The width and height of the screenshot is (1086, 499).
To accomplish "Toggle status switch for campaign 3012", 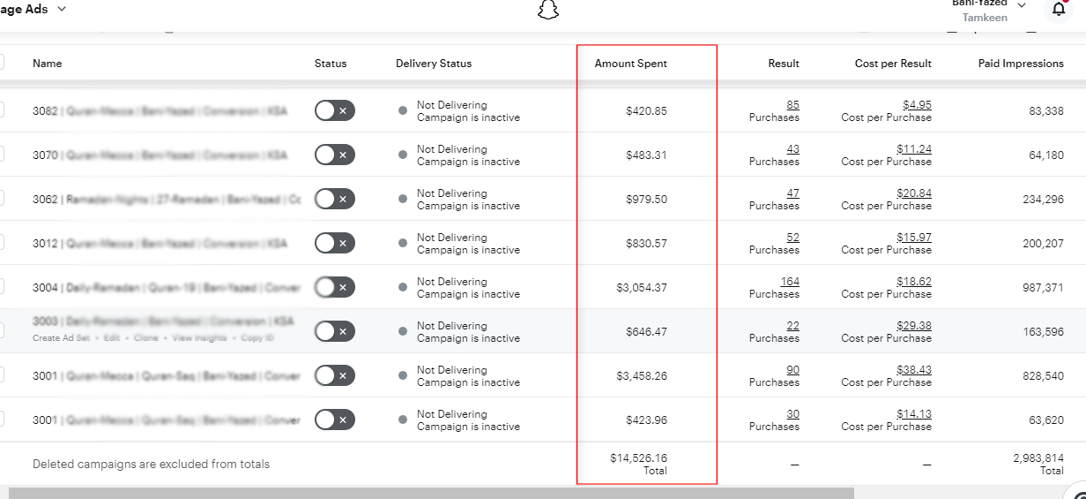I will 334,243.
